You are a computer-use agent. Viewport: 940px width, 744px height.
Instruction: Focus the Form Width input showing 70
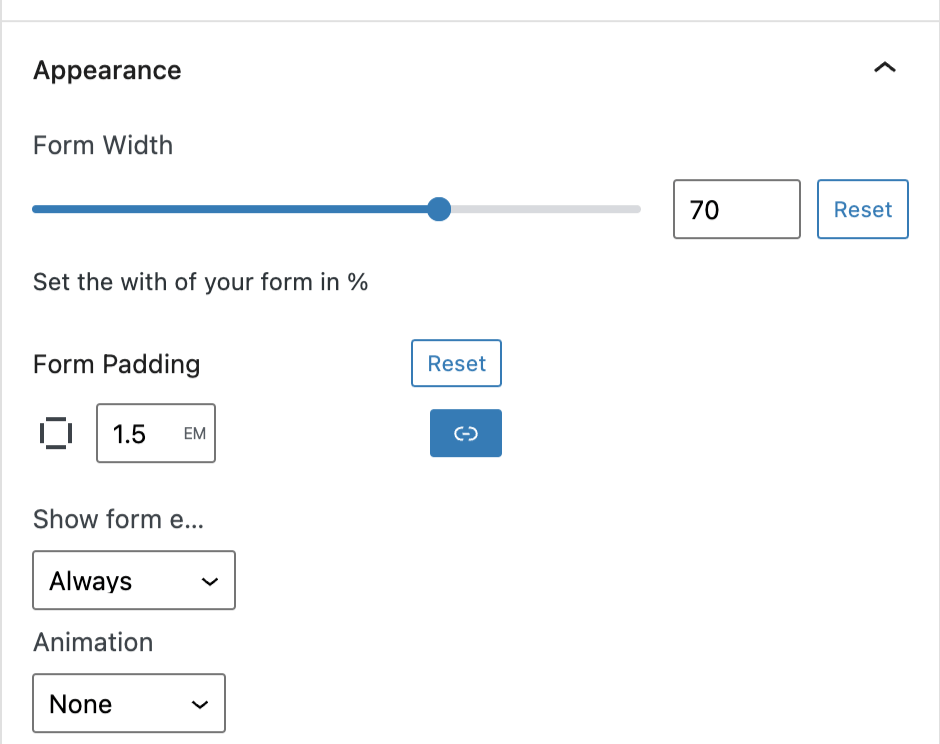(x=736, y=209)
